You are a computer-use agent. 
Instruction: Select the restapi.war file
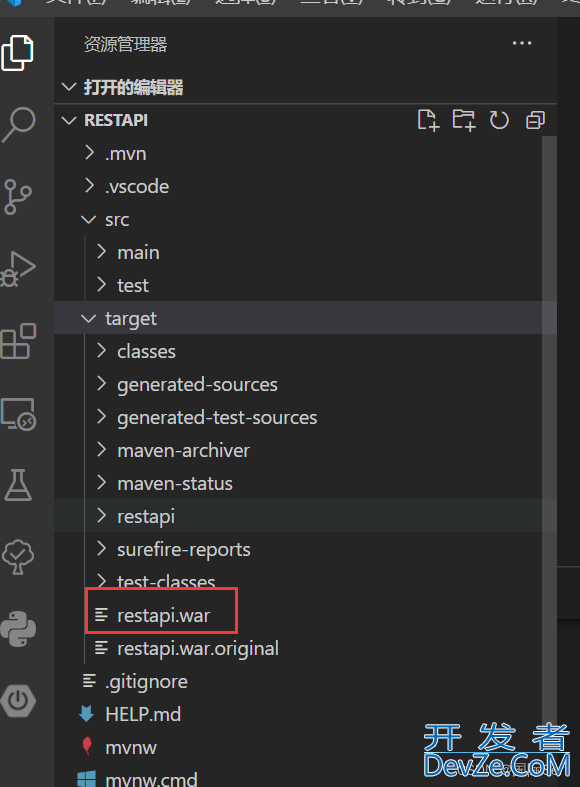(164, 615)
